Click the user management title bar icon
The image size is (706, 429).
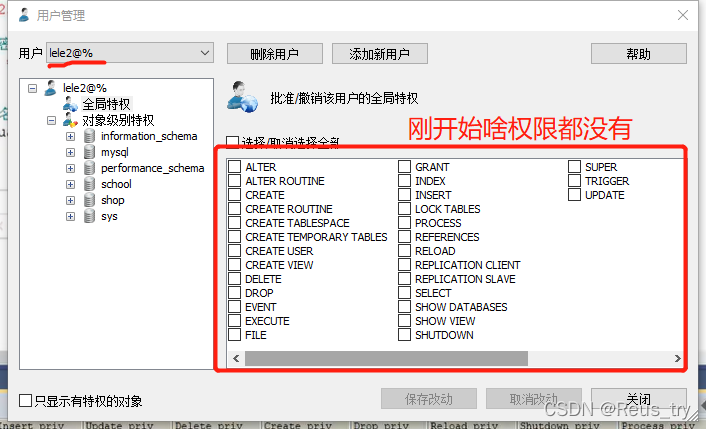24,15
